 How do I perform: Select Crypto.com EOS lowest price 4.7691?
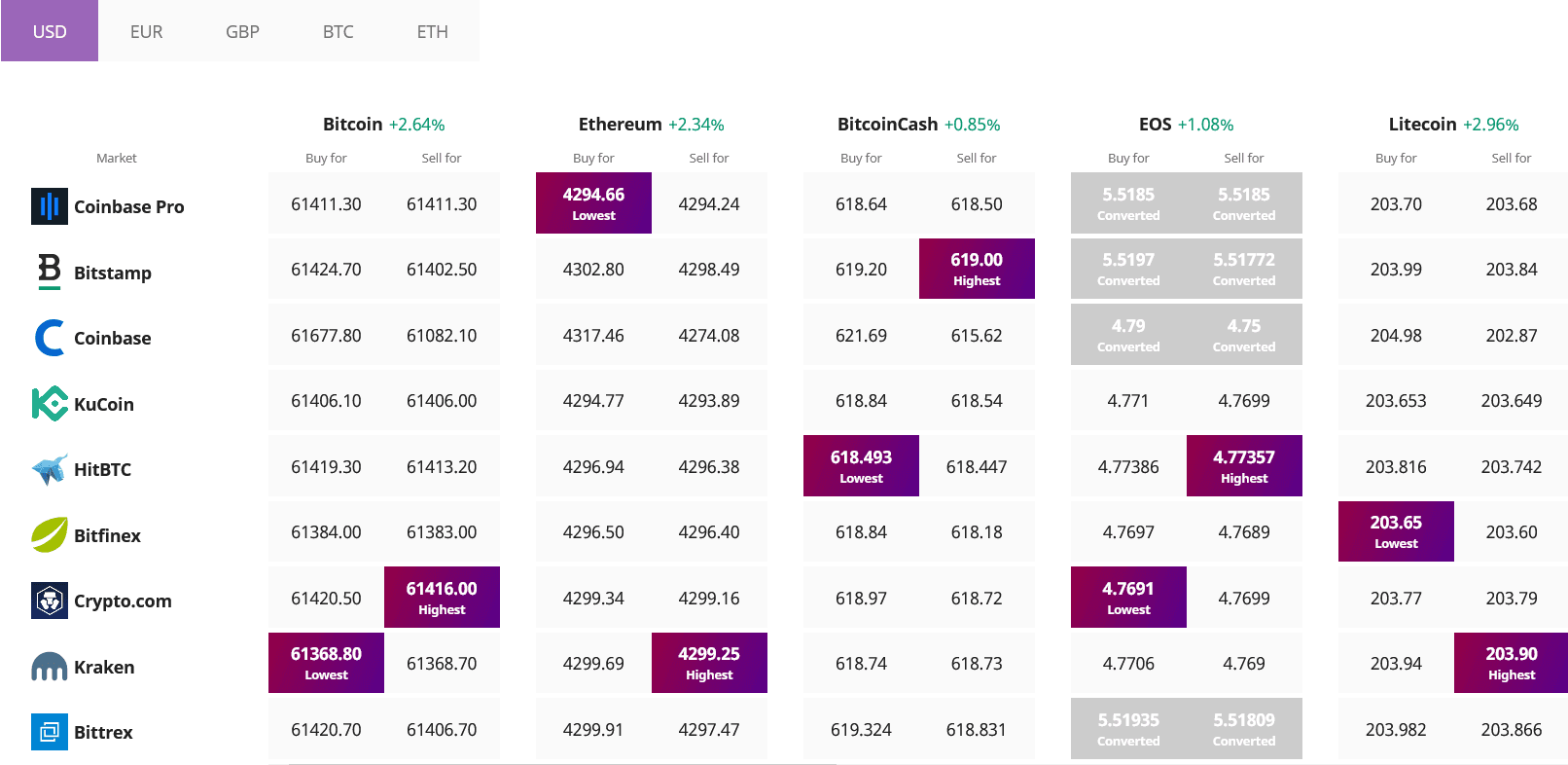coord(1128,597)
